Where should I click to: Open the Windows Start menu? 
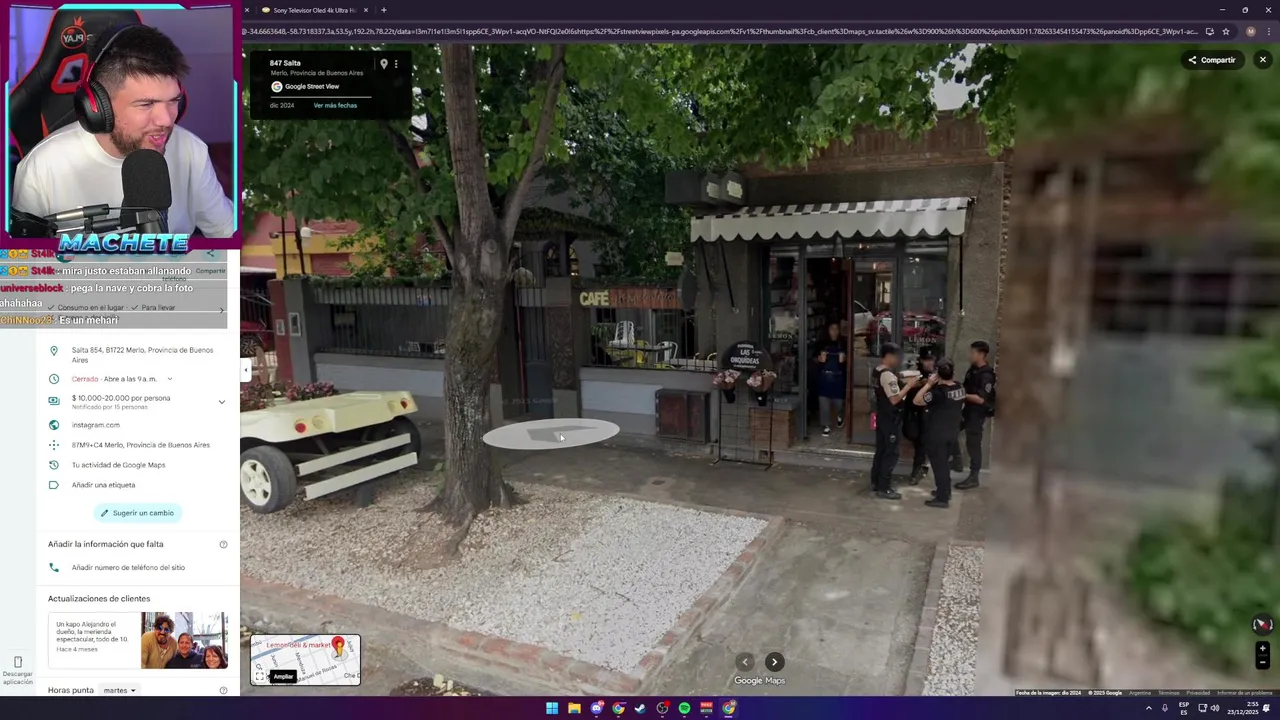[552, 708]
